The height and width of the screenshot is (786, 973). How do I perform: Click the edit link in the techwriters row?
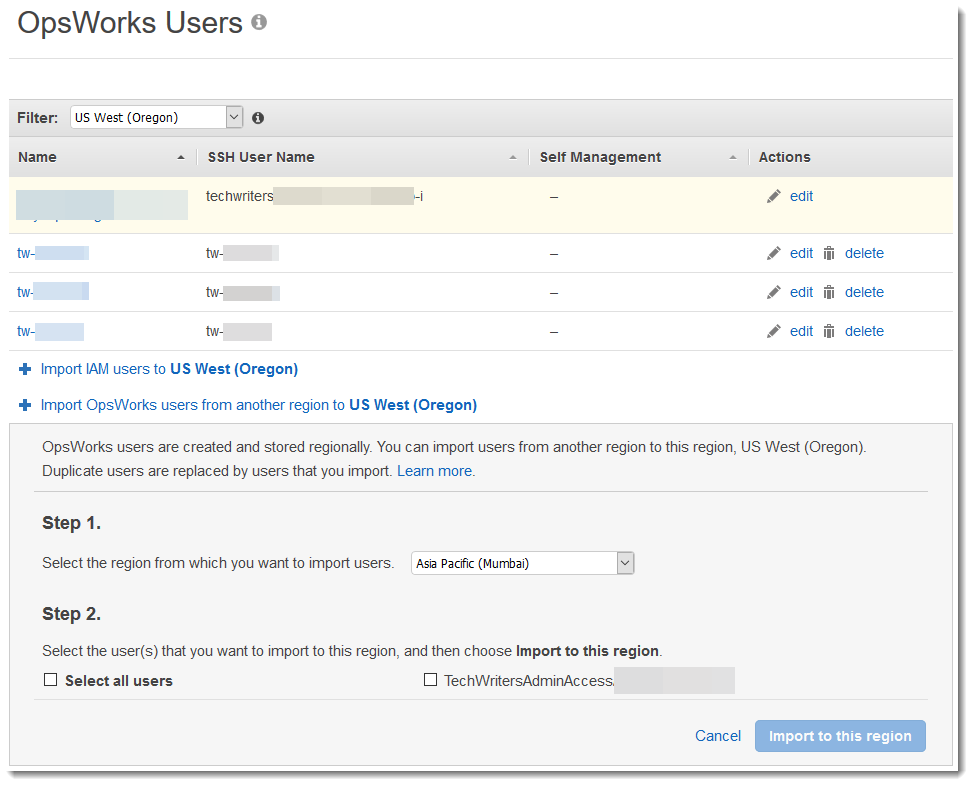coord(801,197)
